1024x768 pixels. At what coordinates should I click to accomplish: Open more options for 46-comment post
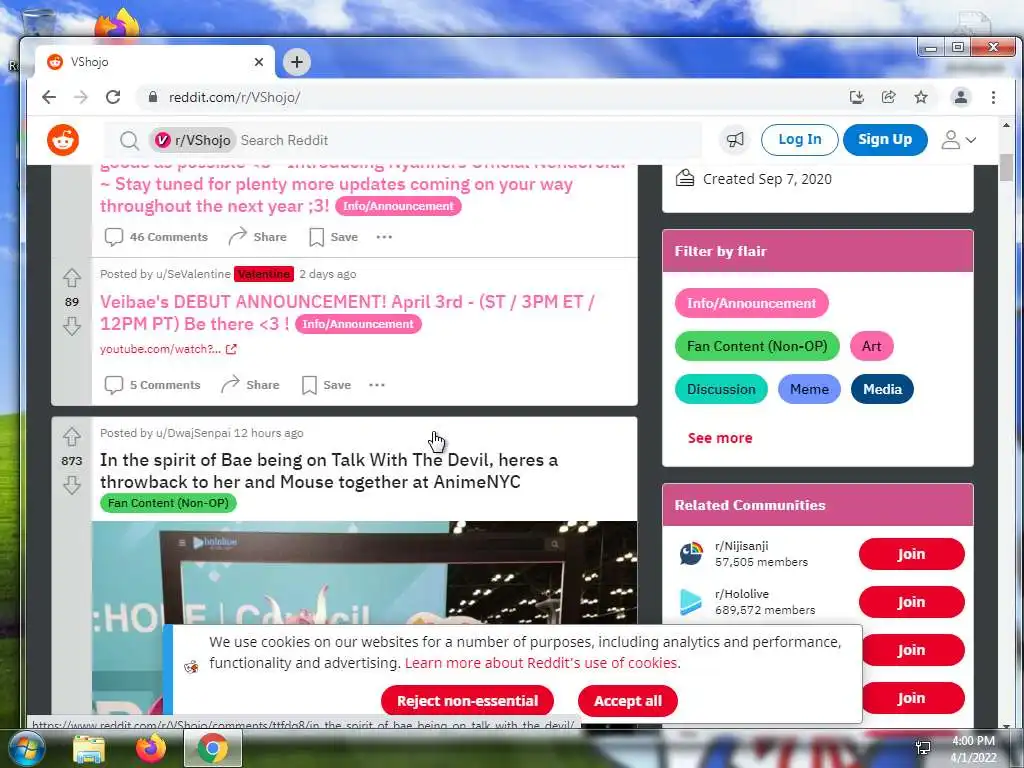click(x=384, y=237)
